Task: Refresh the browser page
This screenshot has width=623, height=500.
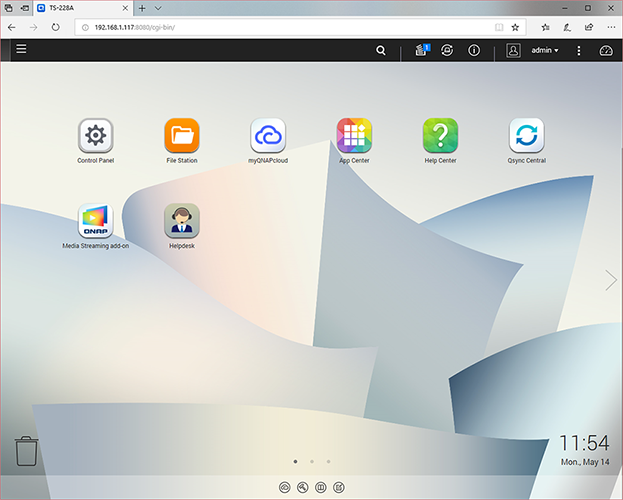Action: (x=56, y=27)
